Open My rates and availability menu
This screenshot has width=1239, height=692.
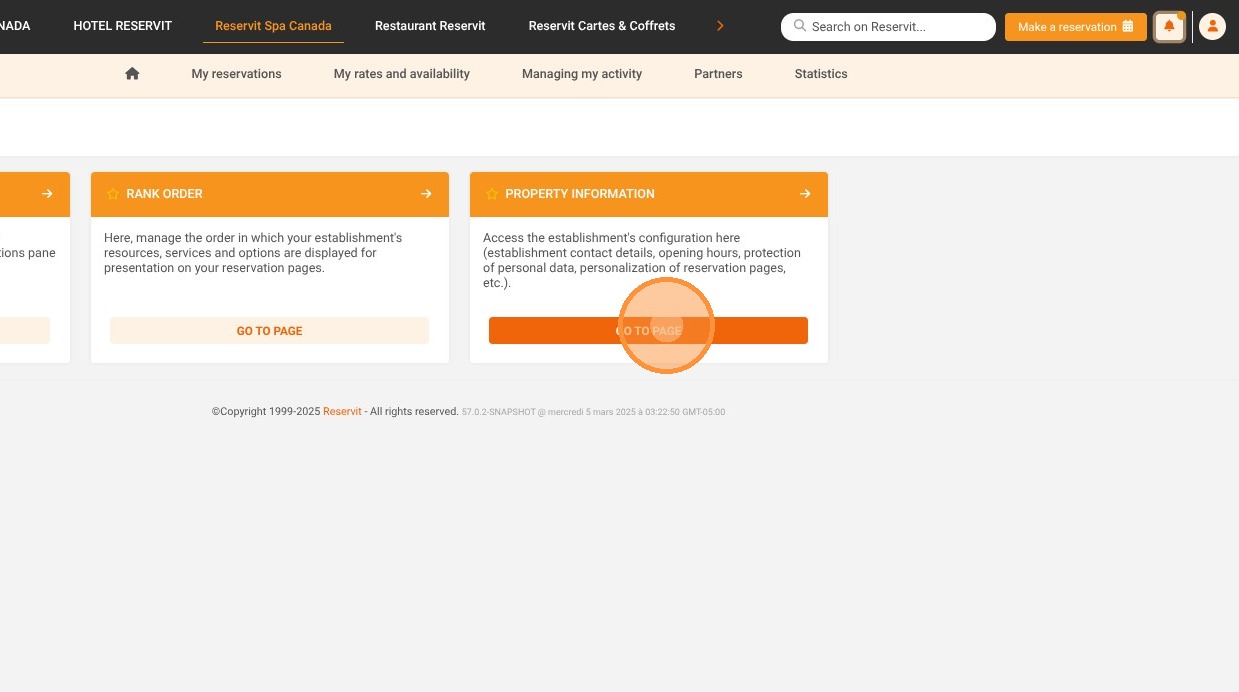coord(402,74)
